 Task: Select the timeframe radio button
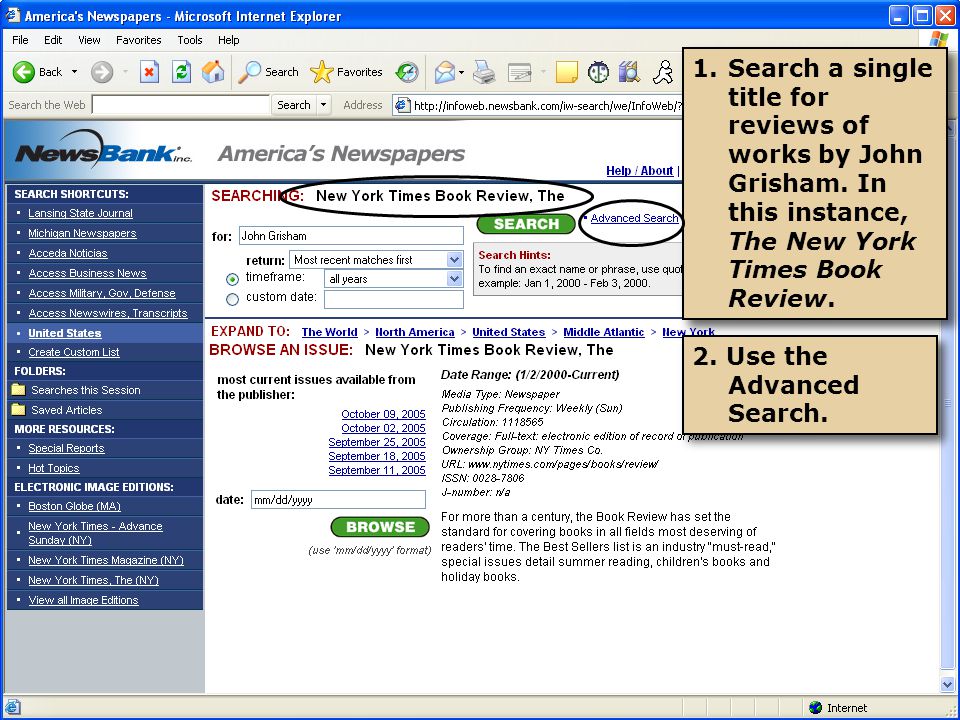[x=232, y=279]
